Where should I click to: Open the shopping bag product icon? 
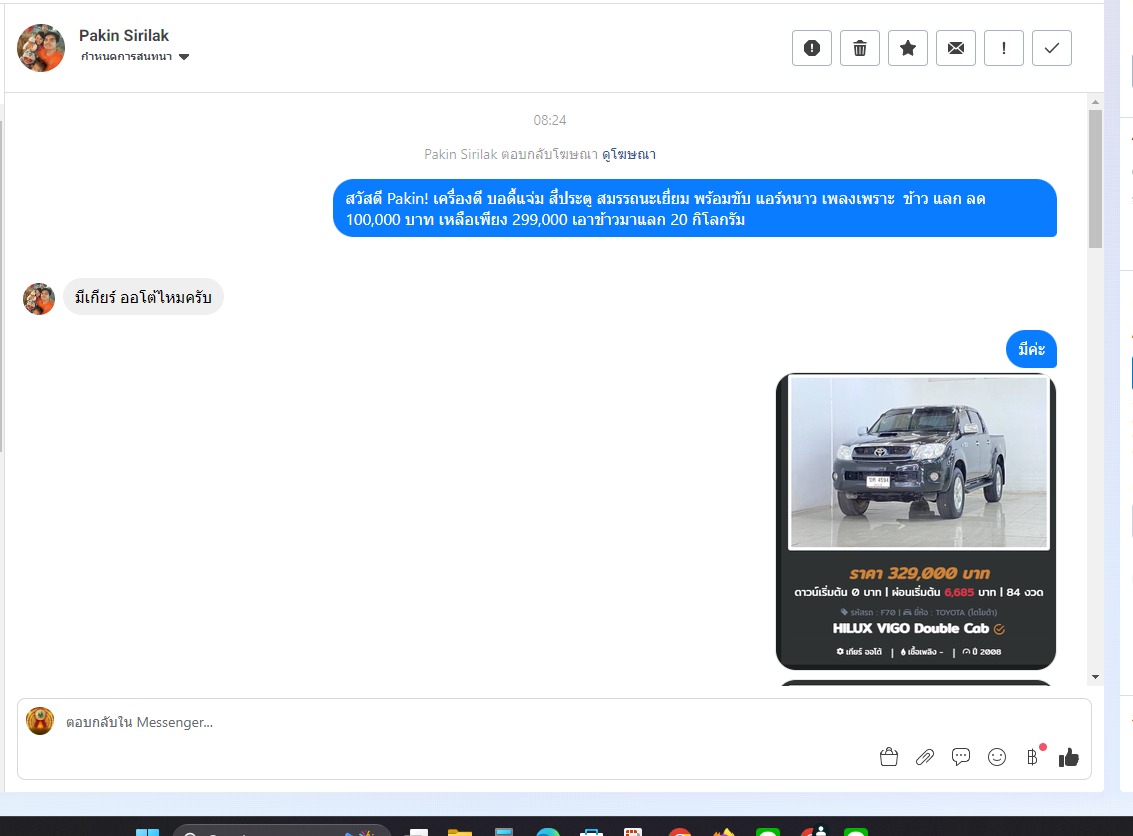pyautogui.click(x=889, y=757)
